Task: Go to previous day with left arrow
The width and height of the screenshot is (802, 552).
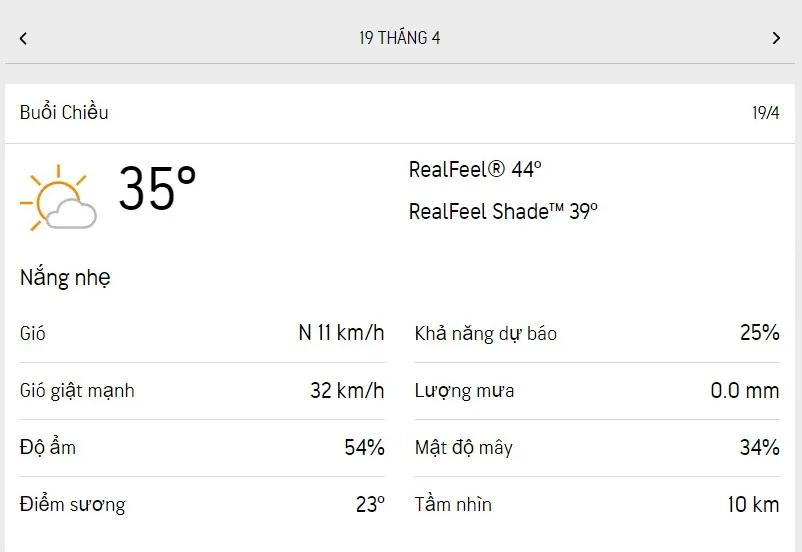Action: (23, 38)
